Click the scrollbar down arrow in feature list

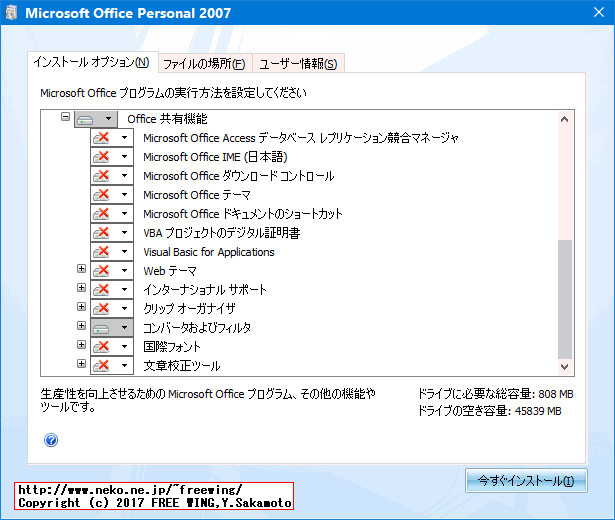pos(564,367)
